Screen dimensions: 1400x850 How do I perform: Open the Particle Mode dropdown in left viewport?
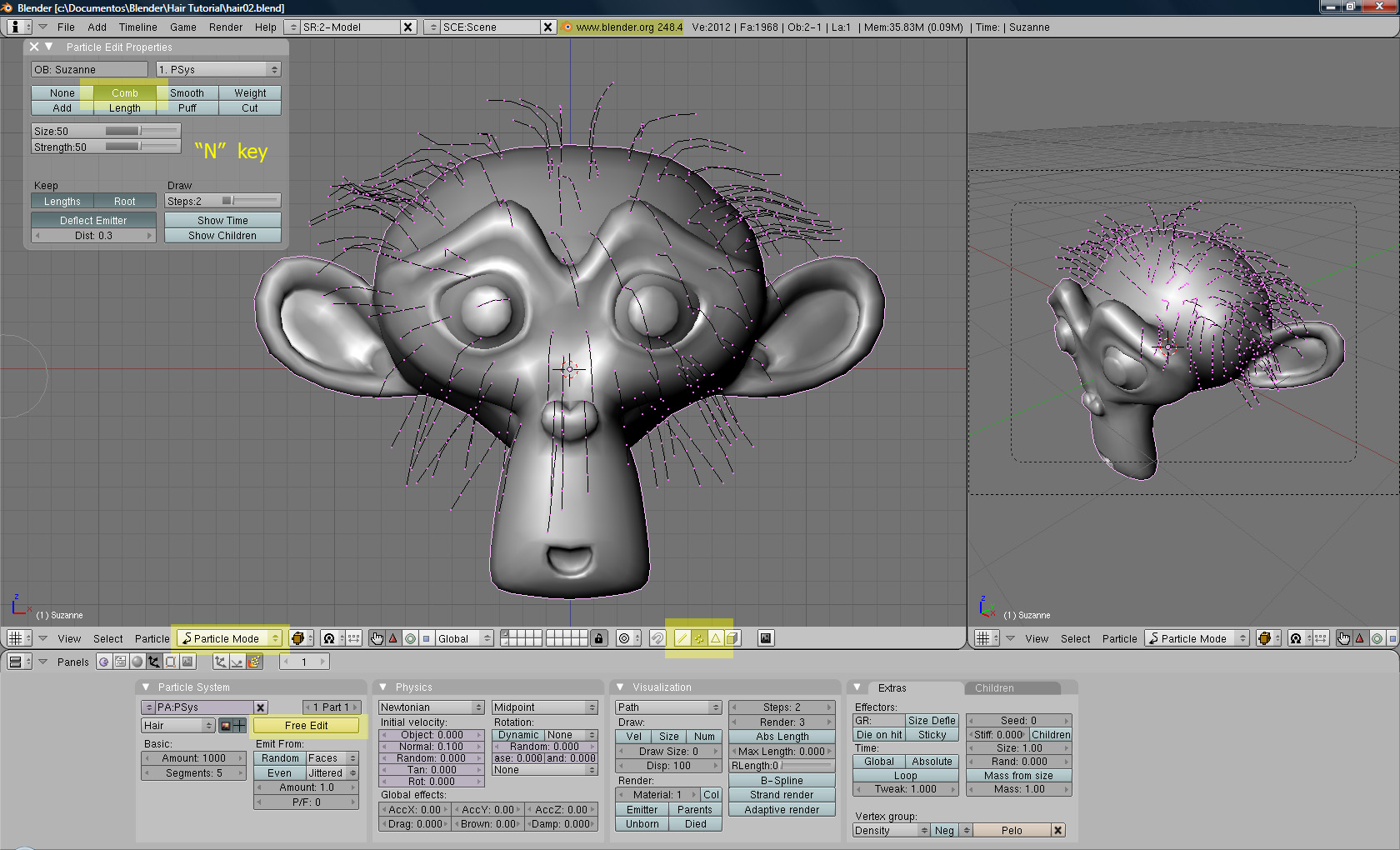[x=231, y=638]
